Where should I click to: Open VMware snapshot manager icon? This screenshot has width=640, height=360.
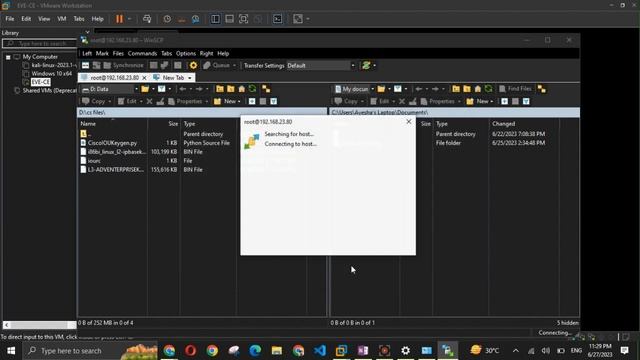tap(196, 19)
